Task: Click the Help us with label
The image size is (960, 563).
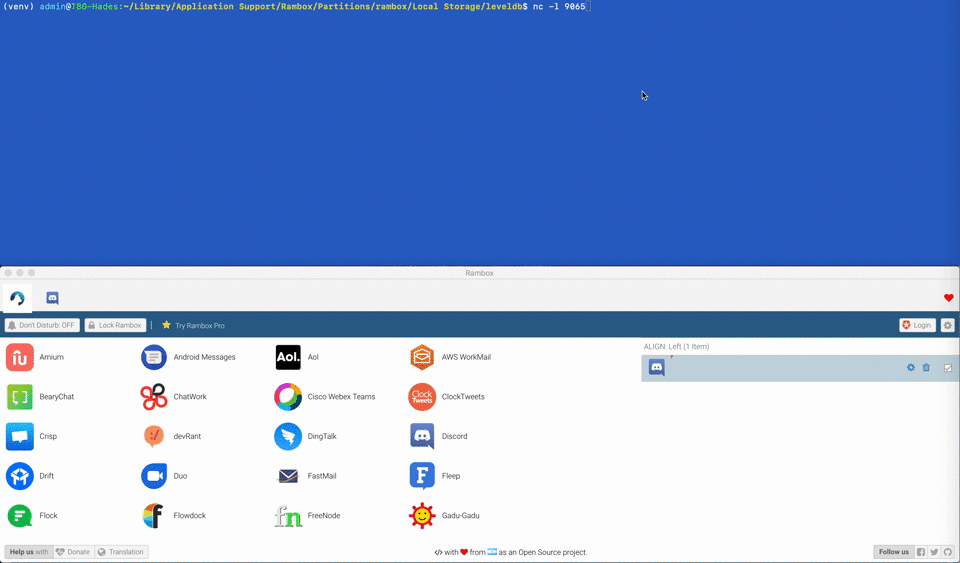Action: click(29, 552)
